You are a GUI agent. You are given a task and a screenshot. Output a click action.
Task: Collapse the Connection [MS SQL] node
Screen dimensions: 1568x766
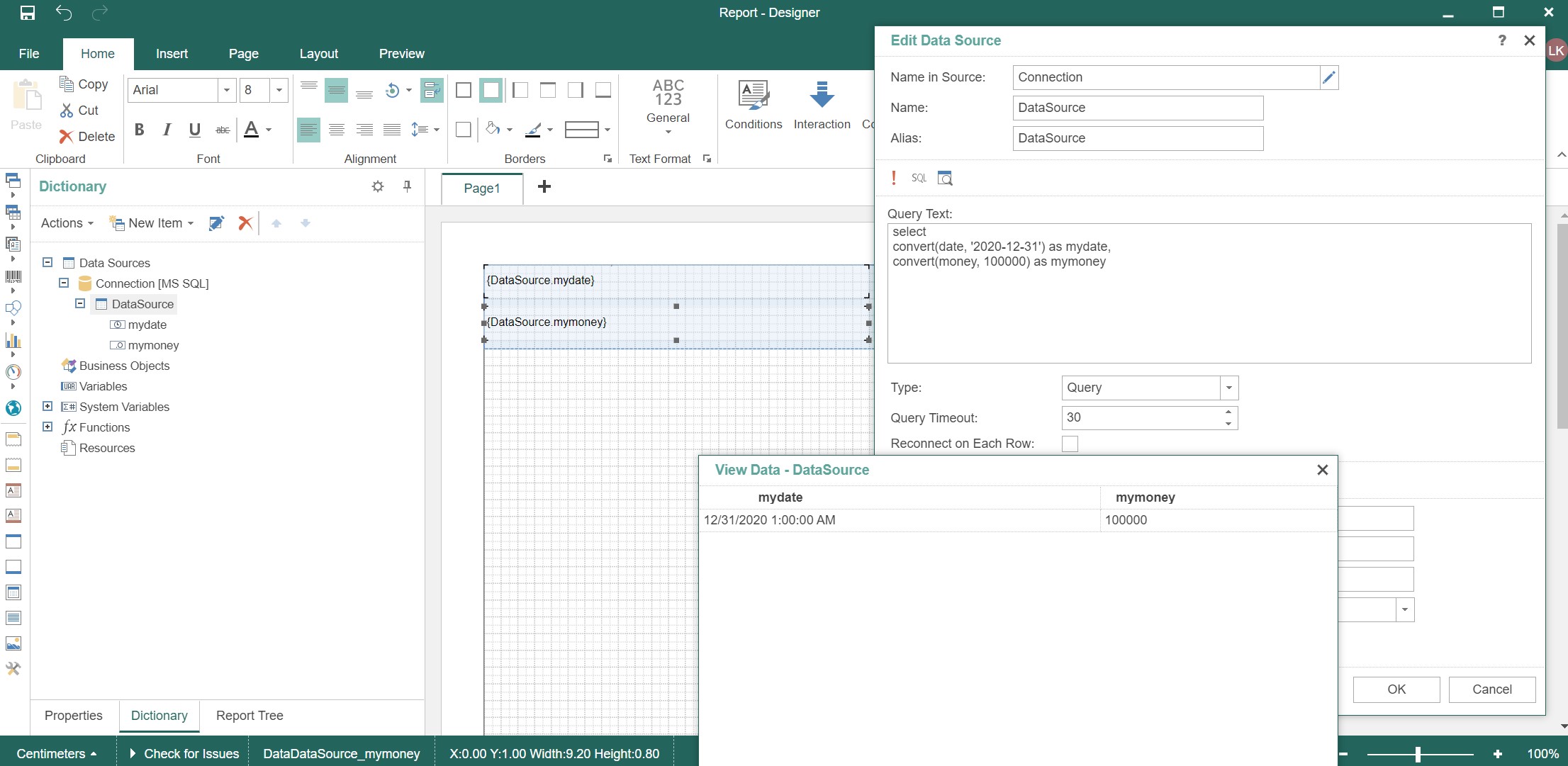click(x=64, y=283)
